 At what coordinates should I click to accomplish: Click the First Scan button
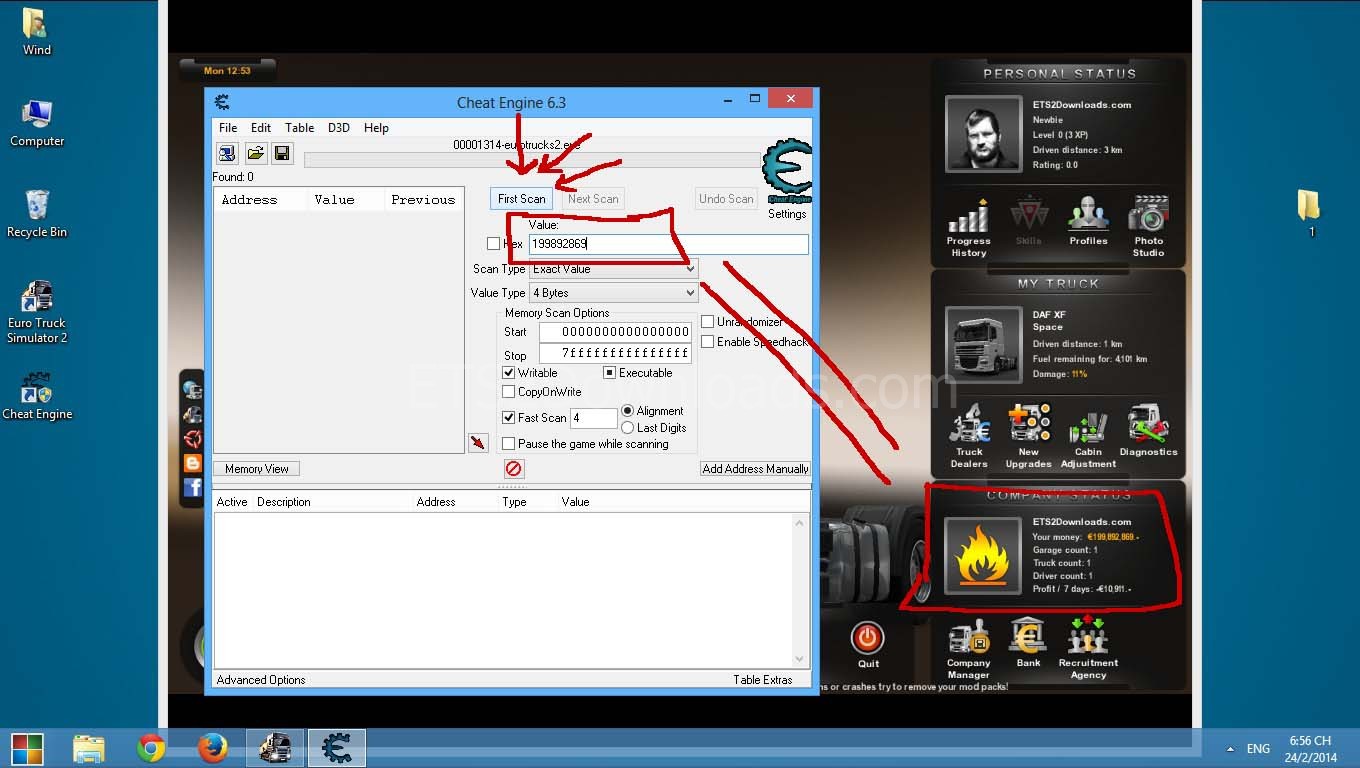click(520, 198)
